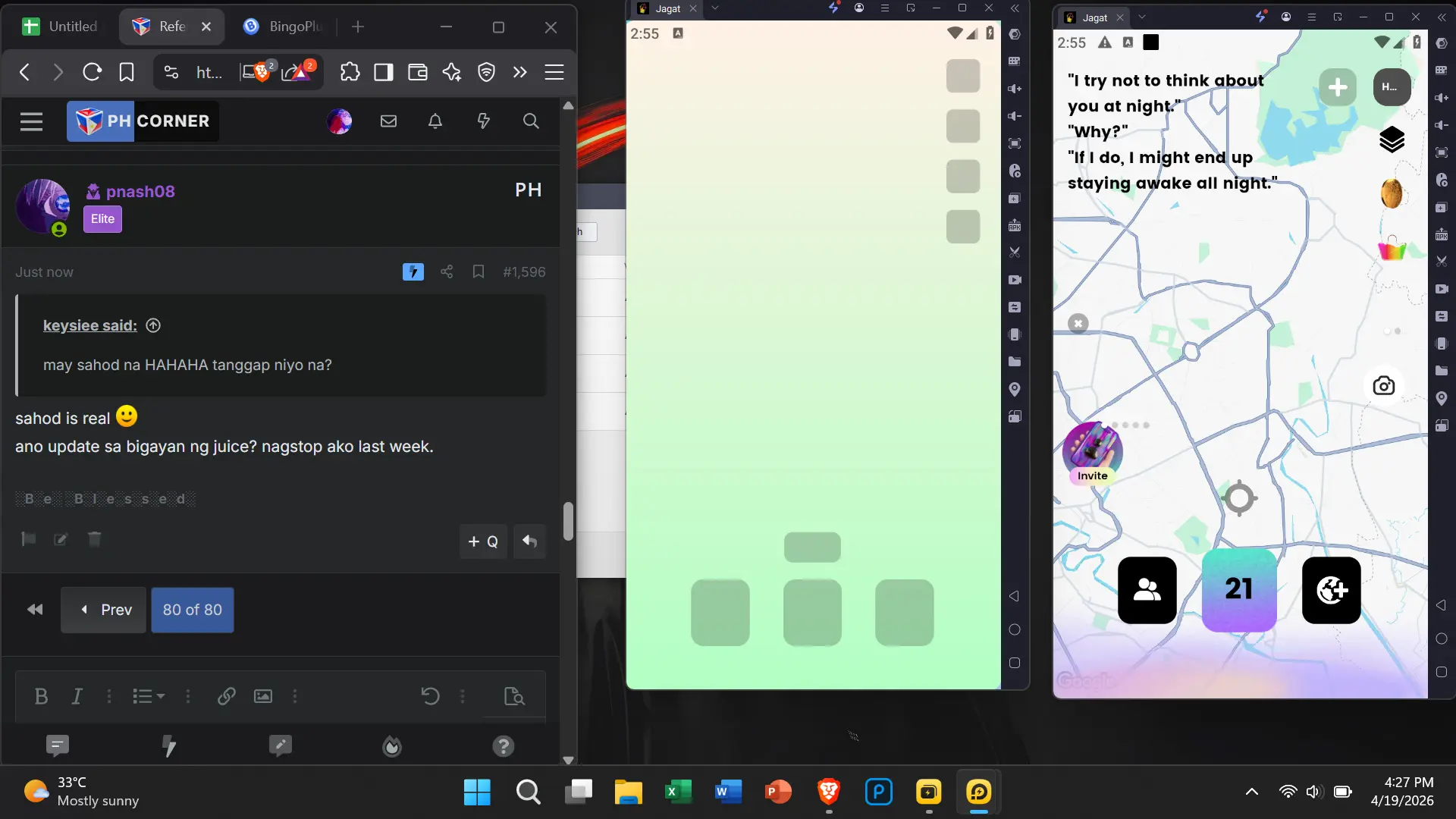Viewport: 1456px width, 819px height.
Task: Tap the gradient 21 tile in Jagat
Action: tap(1239, 590)
